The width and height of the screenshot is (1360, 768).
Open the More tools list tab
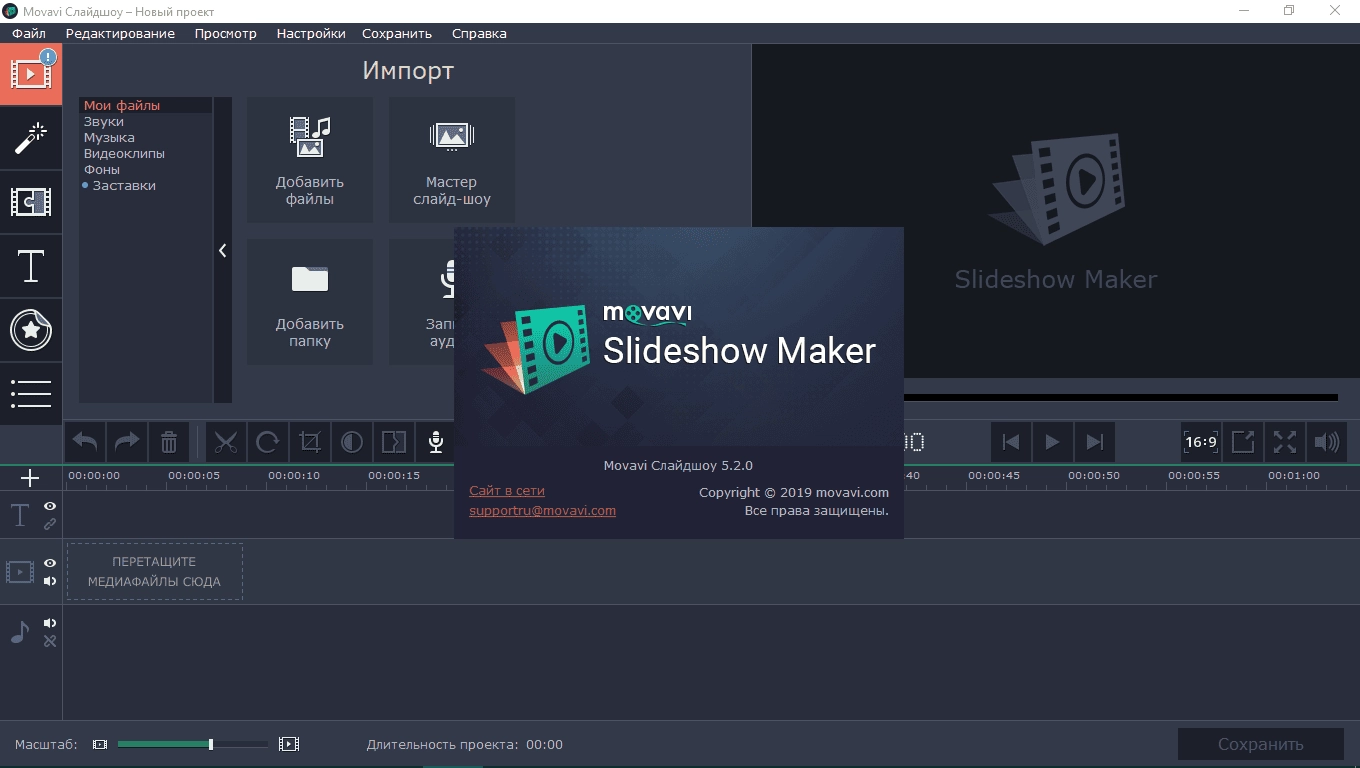31,394
